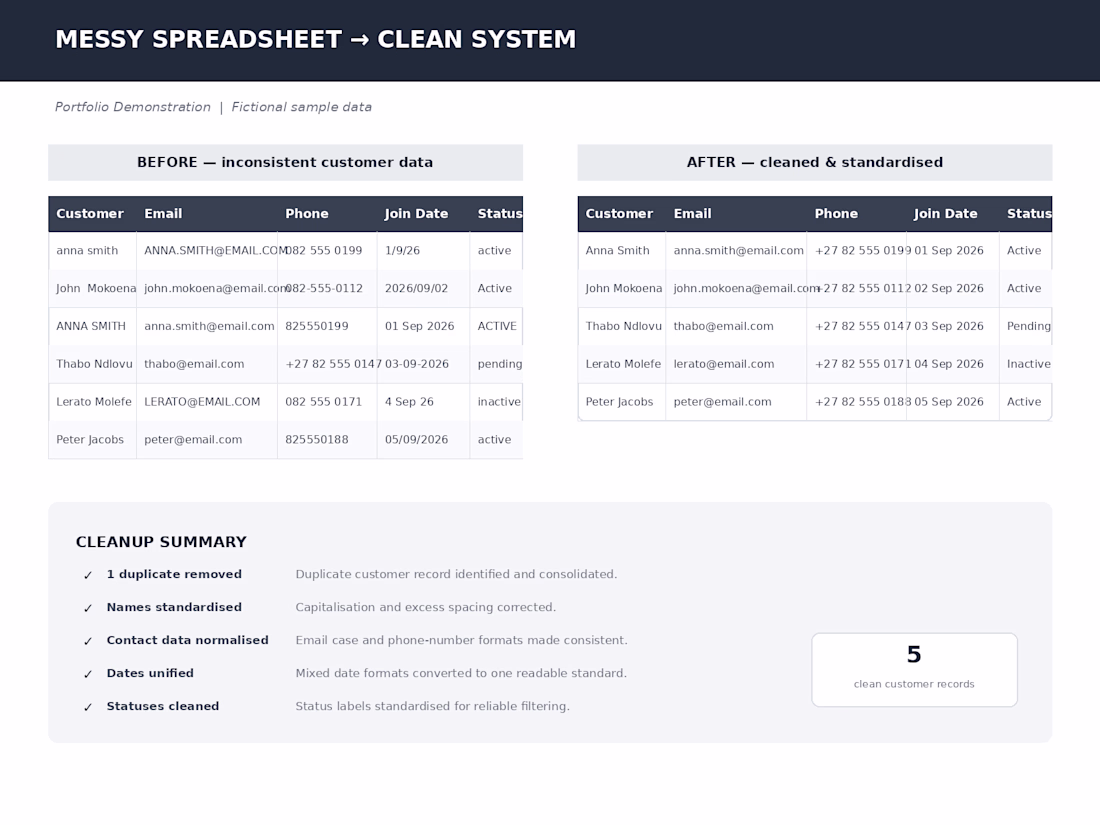
Task: Click the BEFORE table Join Date header
Action: tap(416, 214)
